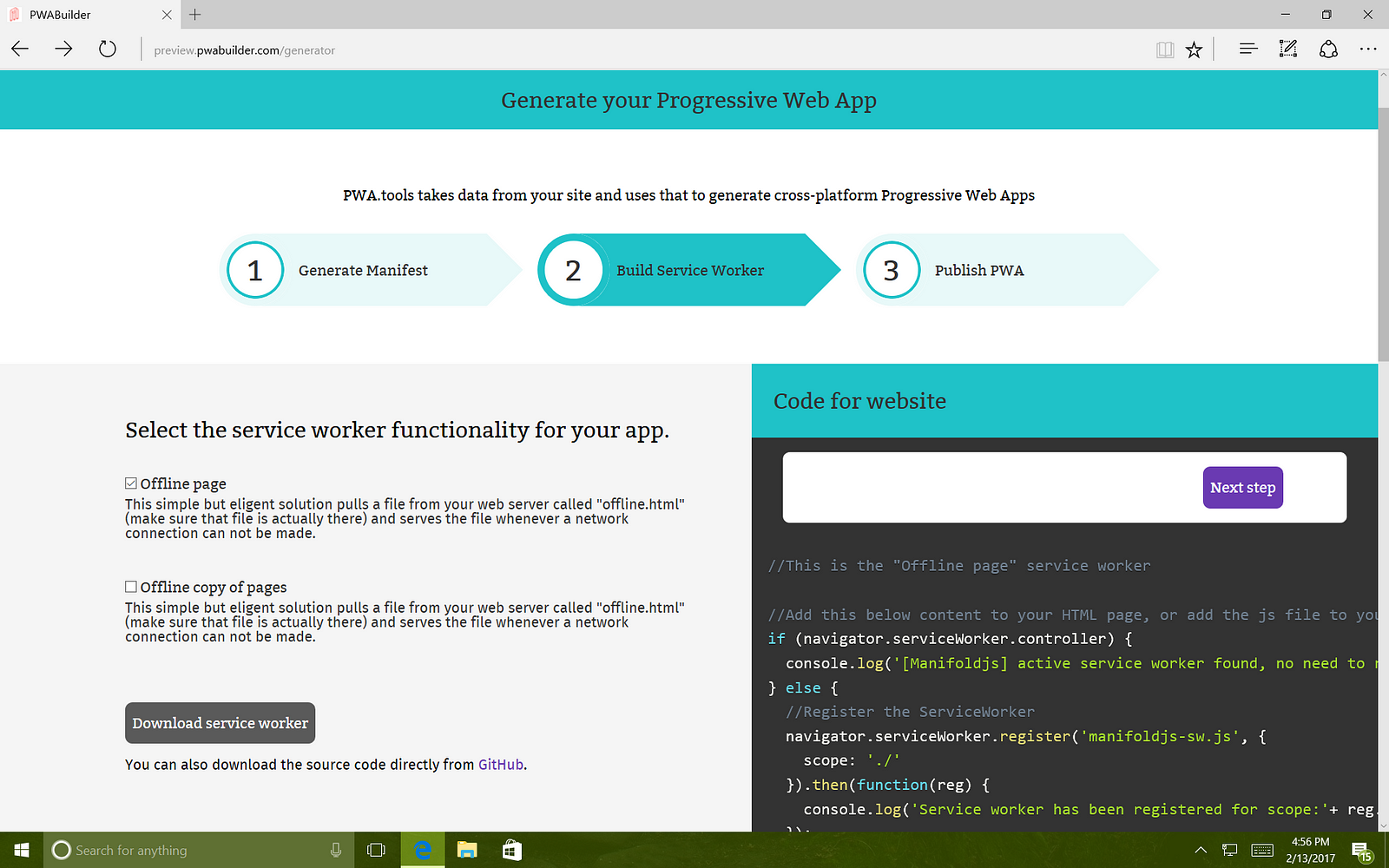Click 'Generate your Progressive Web App' header
The height and width of the screenshot is (868, 1389).
(x=688, y=101)
